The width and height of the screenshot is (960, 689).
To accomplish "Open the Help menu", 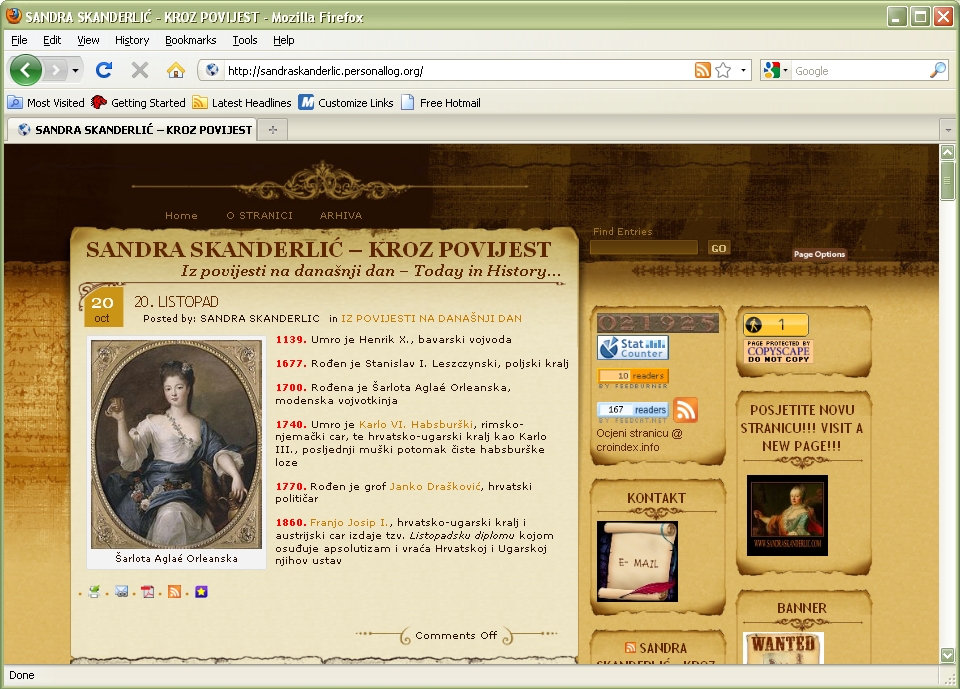I will [x=283, y=40].
